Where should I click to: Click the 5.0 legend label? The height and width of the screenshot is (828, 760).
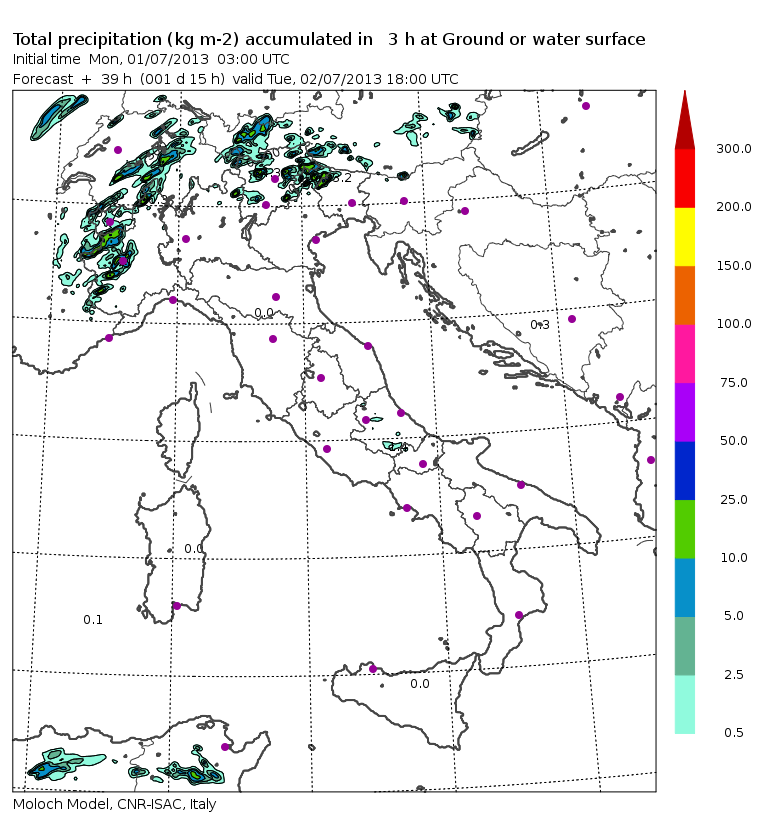pyautogui.click(x=734, y=616)
